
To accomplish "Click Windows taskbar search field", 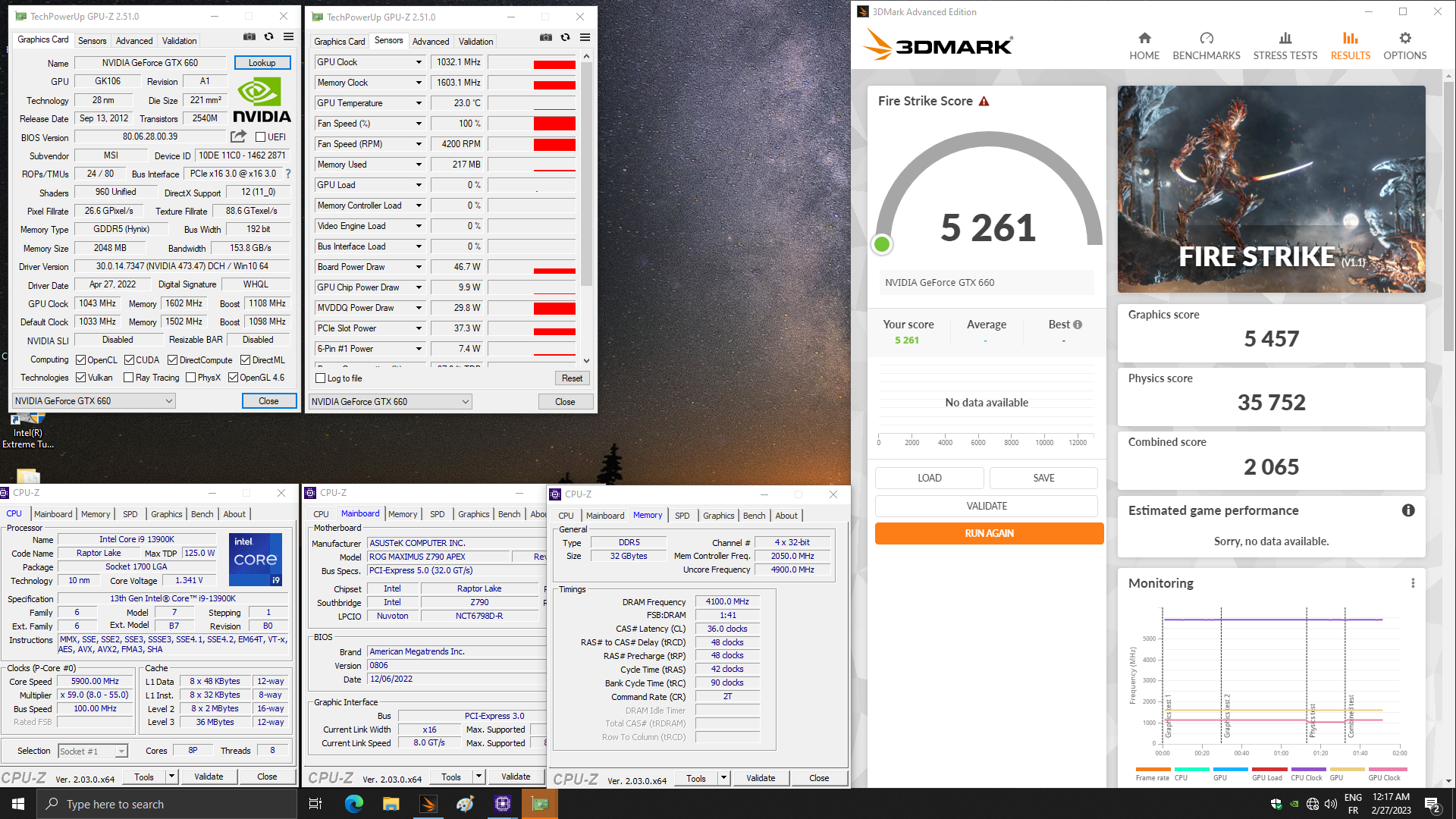I will coord(167,804).
